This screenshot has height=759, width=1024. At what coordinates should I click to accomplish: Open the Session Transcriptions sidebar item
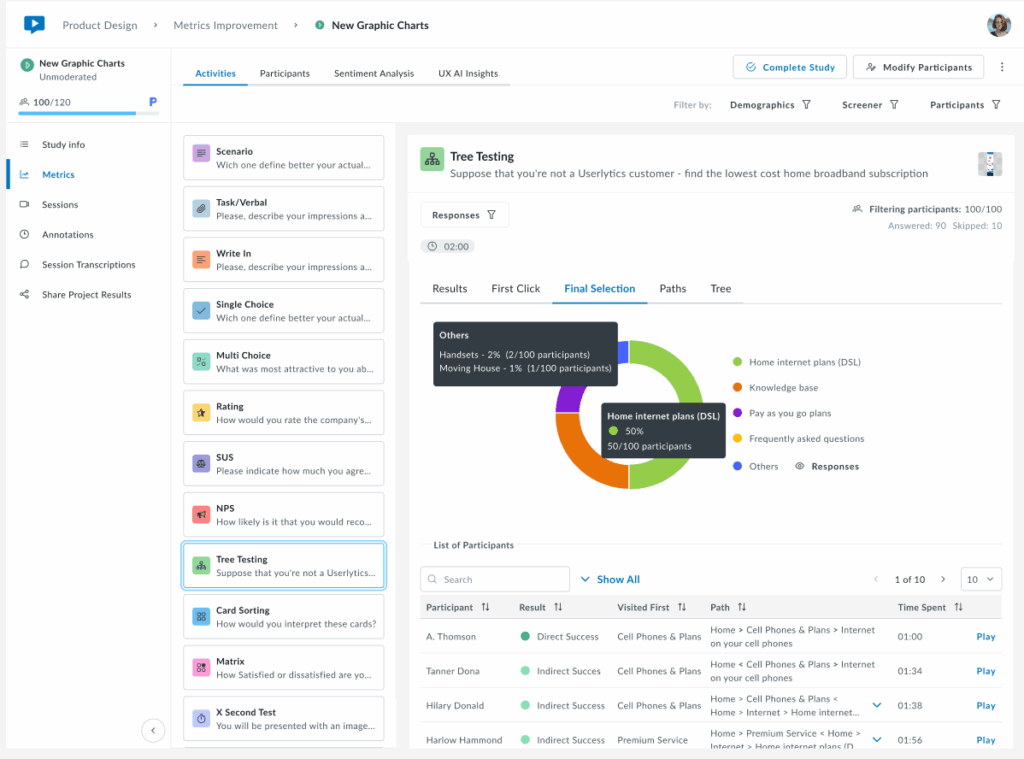(88, 265)
